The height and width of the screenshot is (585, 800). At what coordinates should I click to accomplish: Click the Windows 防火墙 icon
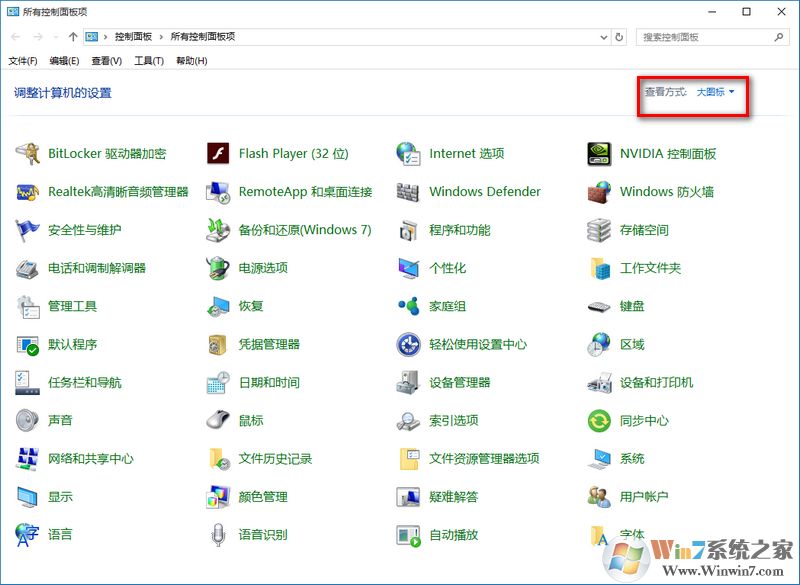[599, 192]
